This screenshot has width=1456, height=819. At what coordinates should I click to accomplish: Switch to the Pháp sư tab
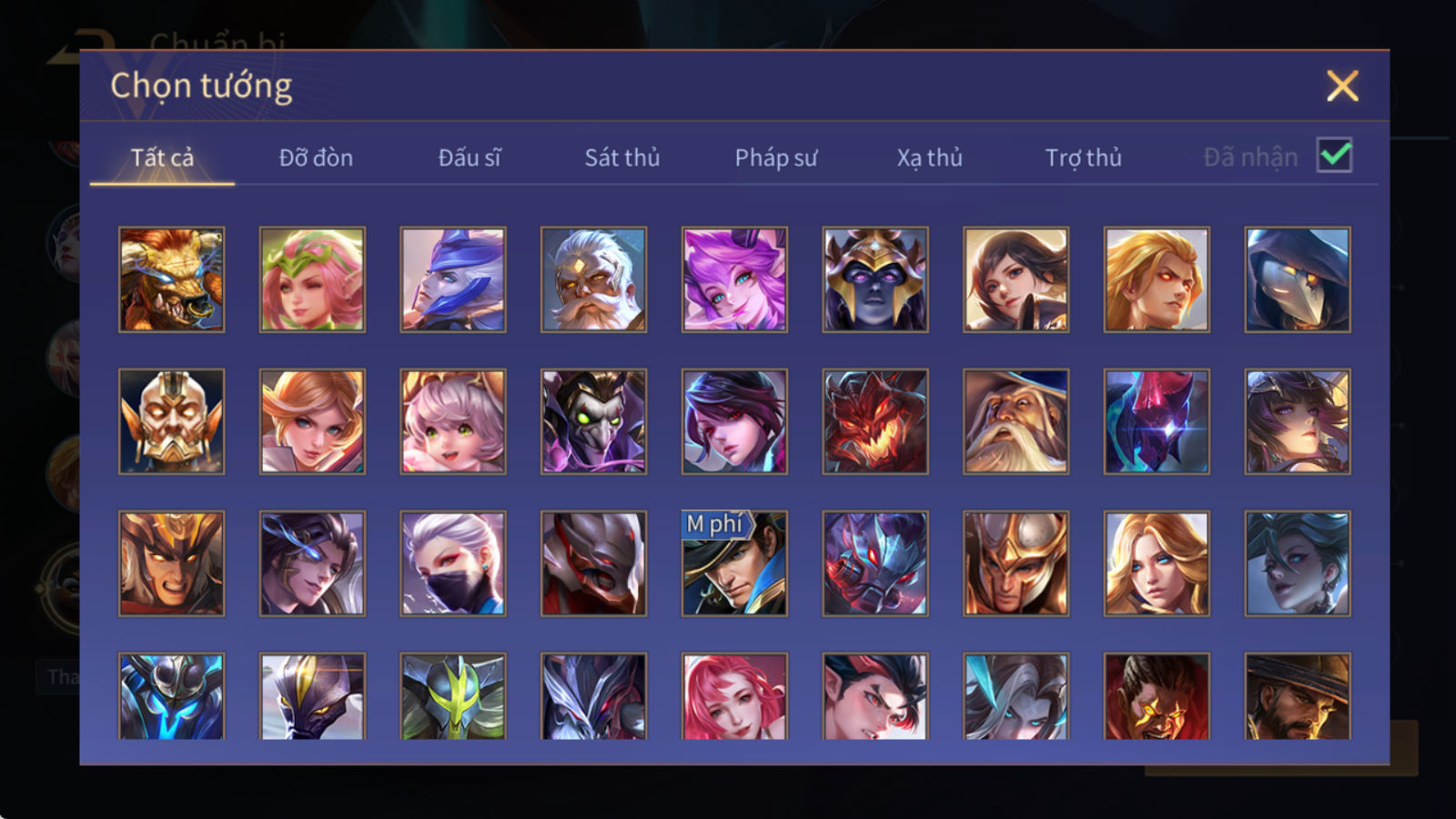[775, 157]
